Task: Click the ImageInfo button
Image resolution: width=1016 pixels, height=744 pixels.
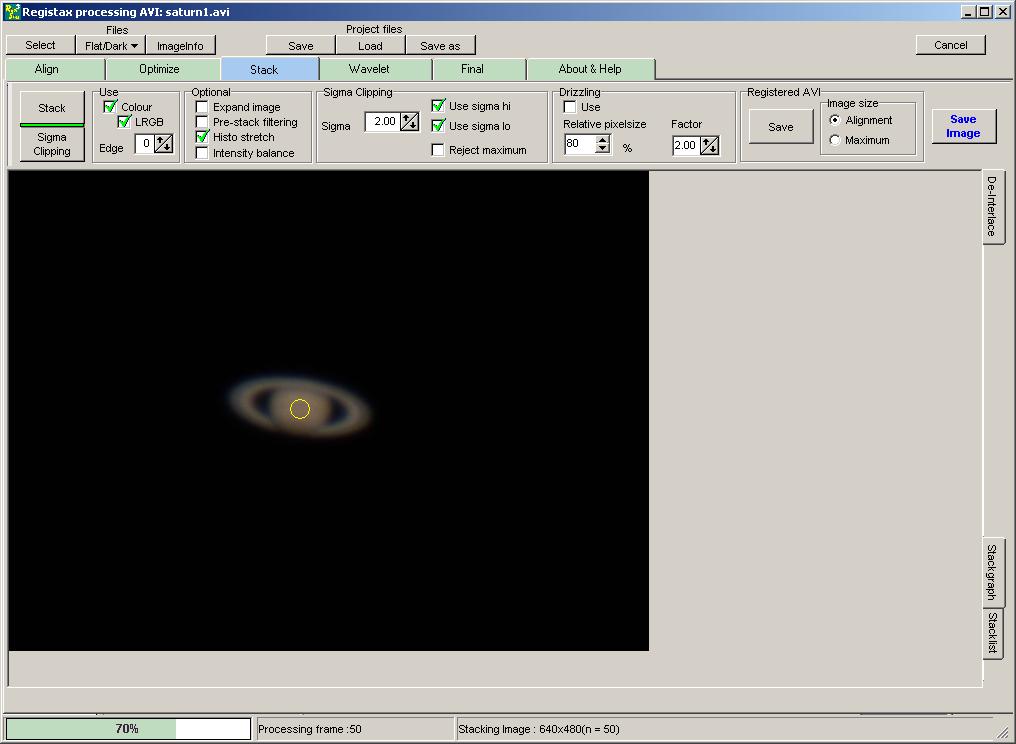Action: pos(180,45)
